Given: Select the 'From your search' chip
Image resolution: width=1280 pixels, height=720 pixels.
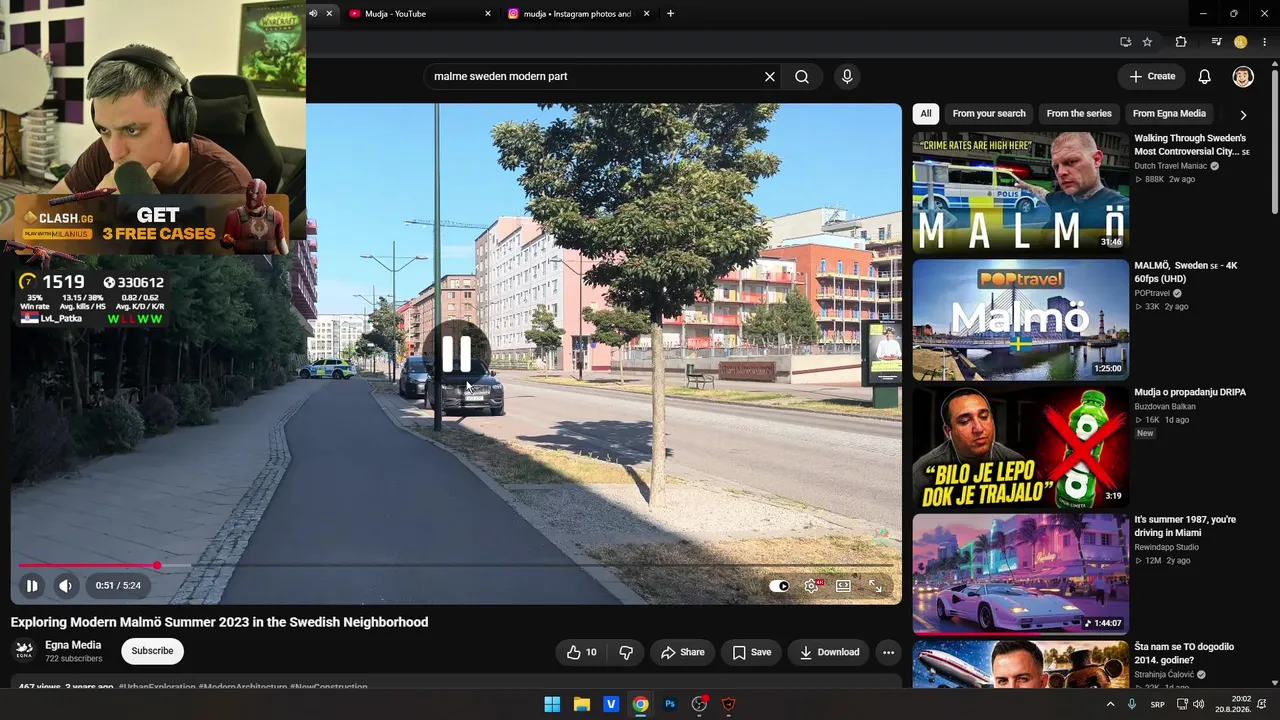Looking at the screenshot, I should (989, 114).
